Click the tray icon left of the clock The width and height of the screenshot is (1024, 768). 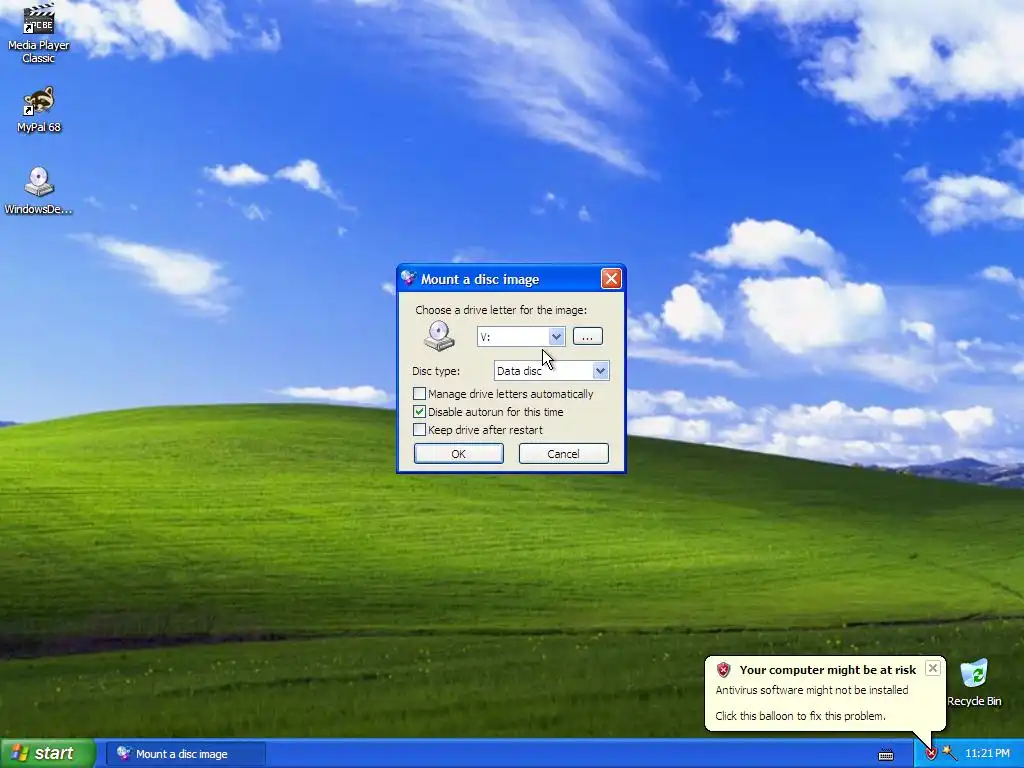tap(950, 754)
